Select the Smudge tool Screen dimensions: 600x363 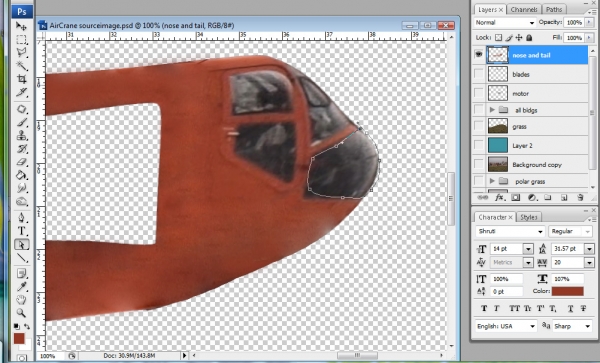[x=21, y=188]
